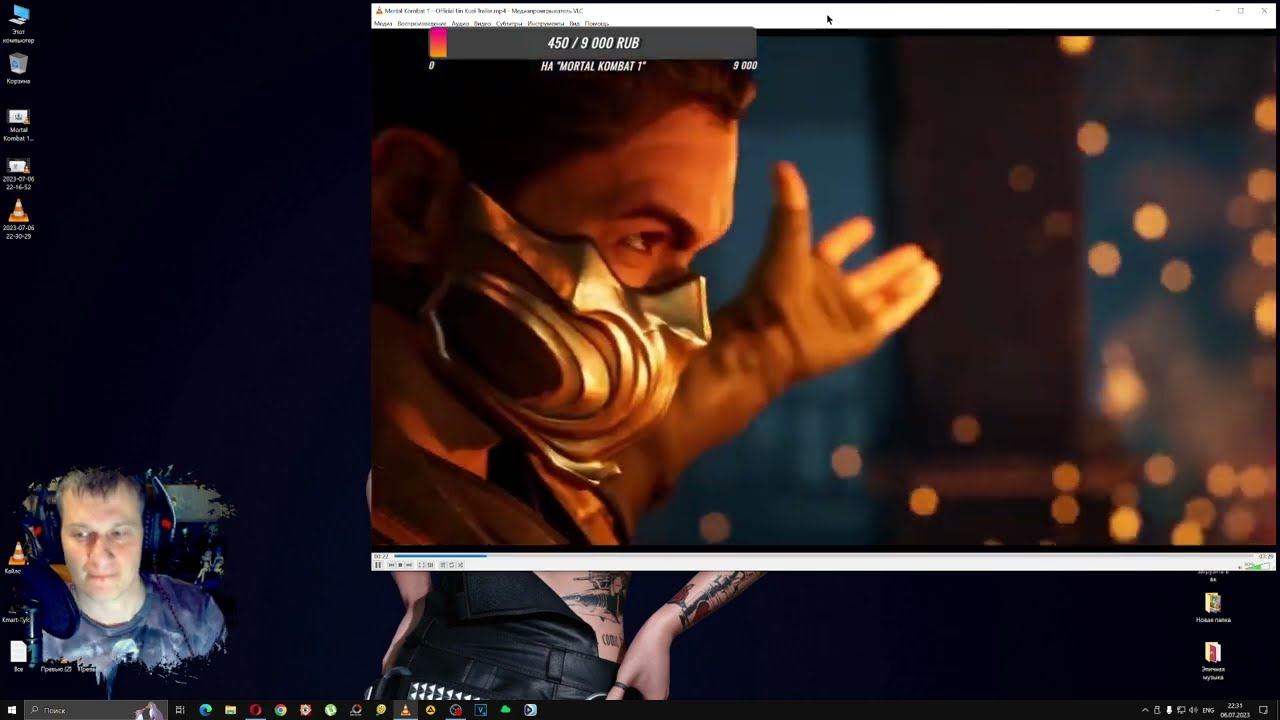Open system tray volume control
The image size is (1280, 720).
click(1193, 710)
